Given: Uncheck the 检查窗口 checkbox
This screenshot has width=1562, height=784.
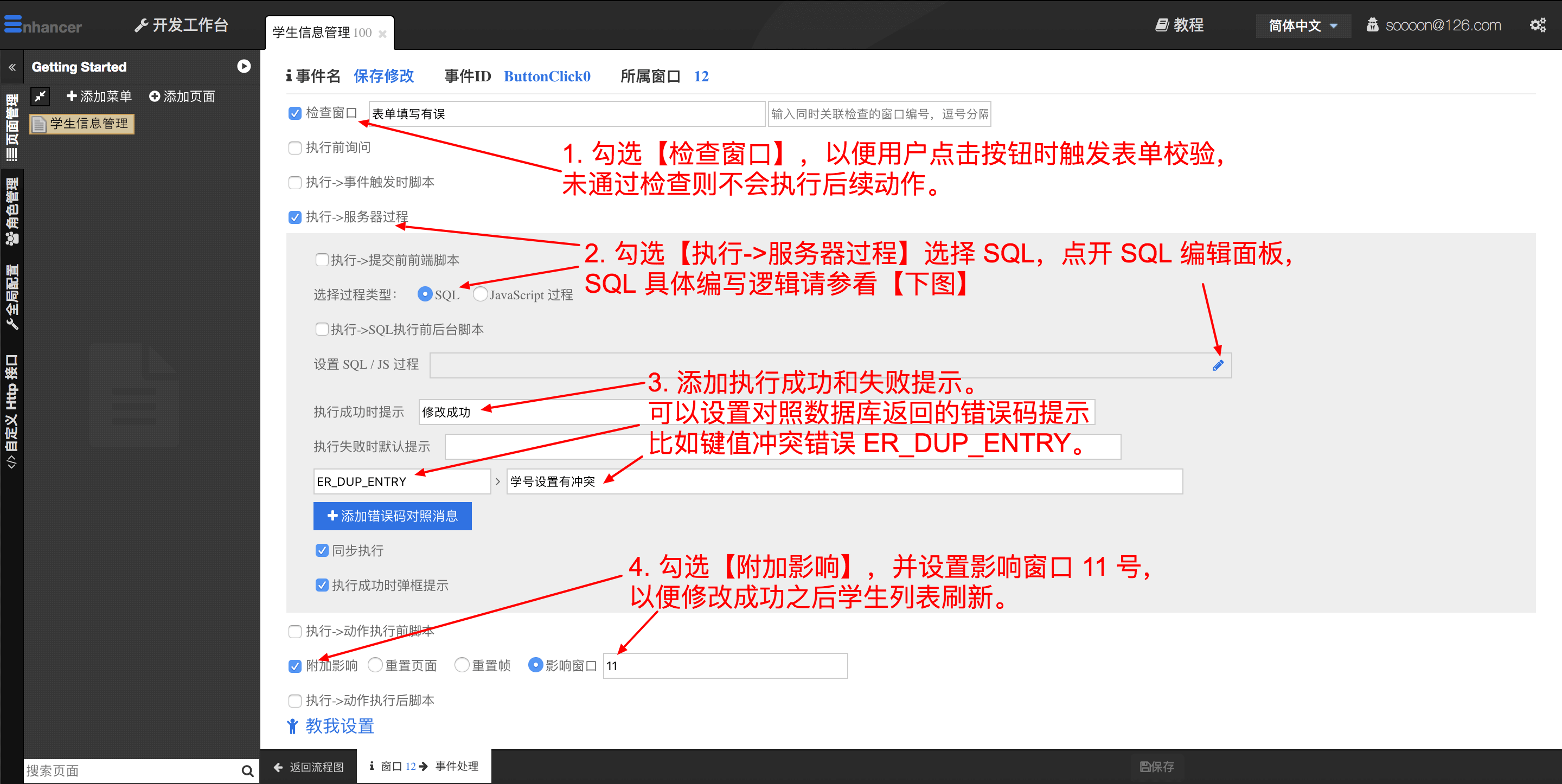Looking at the screenshot, I should (295, 113).
